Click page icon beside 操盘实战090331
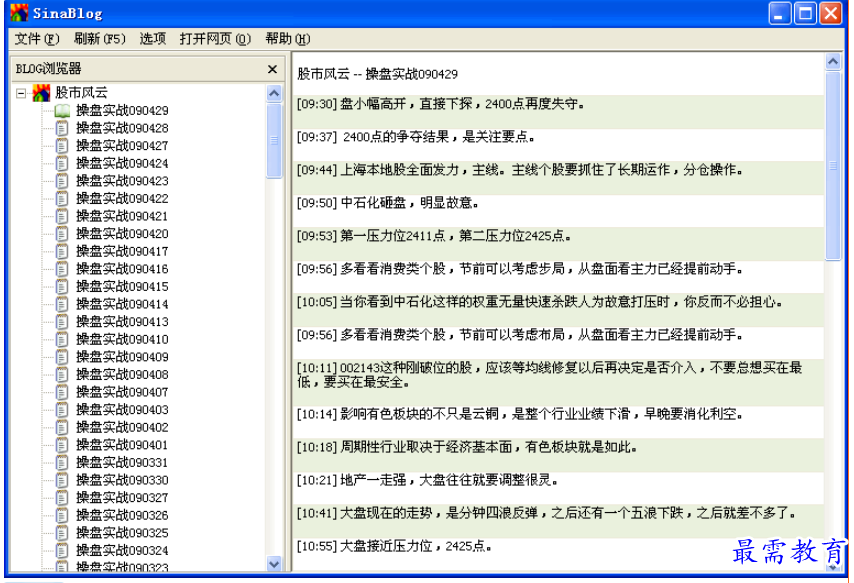The image size is (854, 583). 62,463
